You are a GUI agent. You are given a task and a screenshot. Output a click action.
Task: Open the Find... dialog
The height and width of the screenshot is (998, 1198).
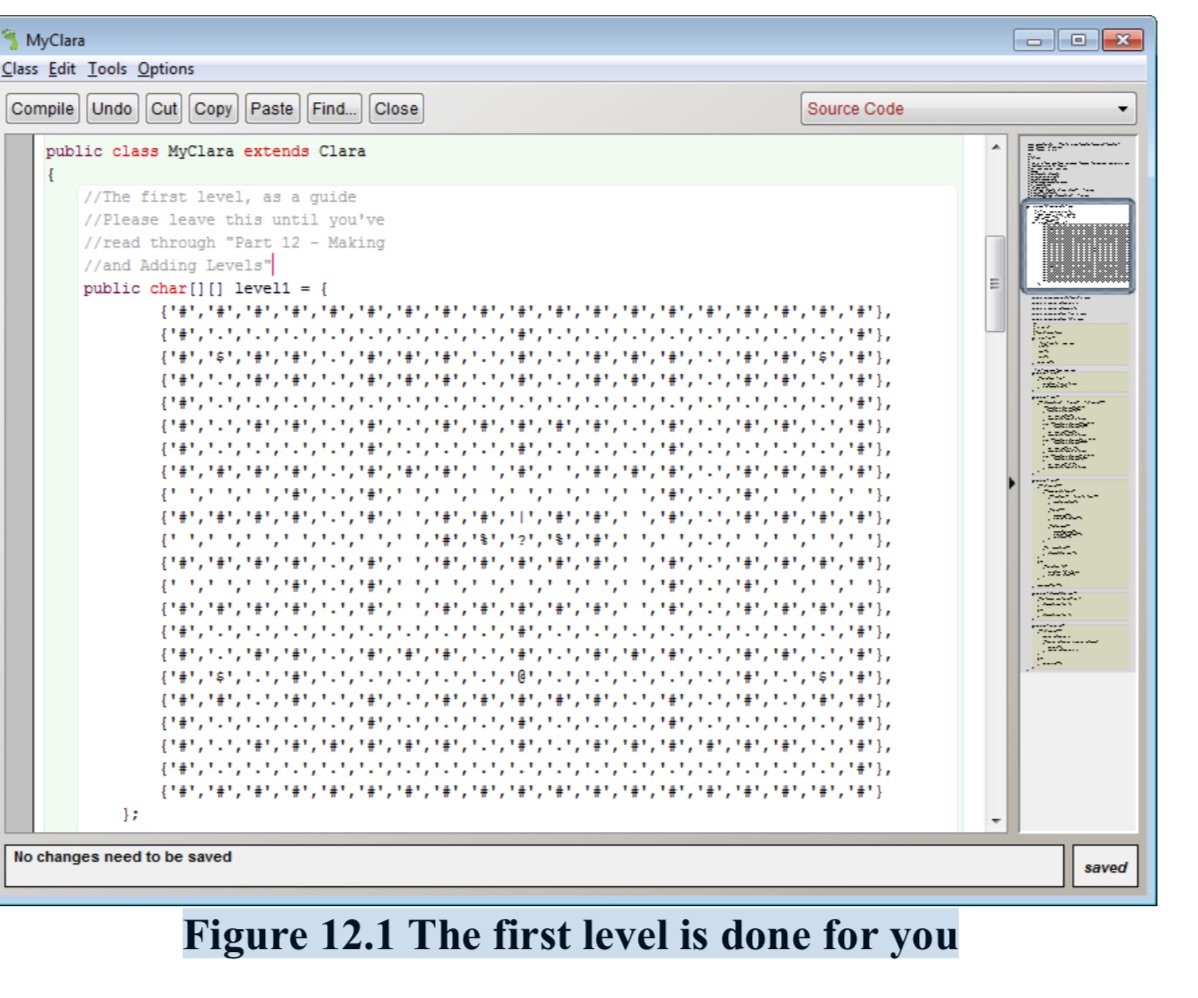click(333, 109)
